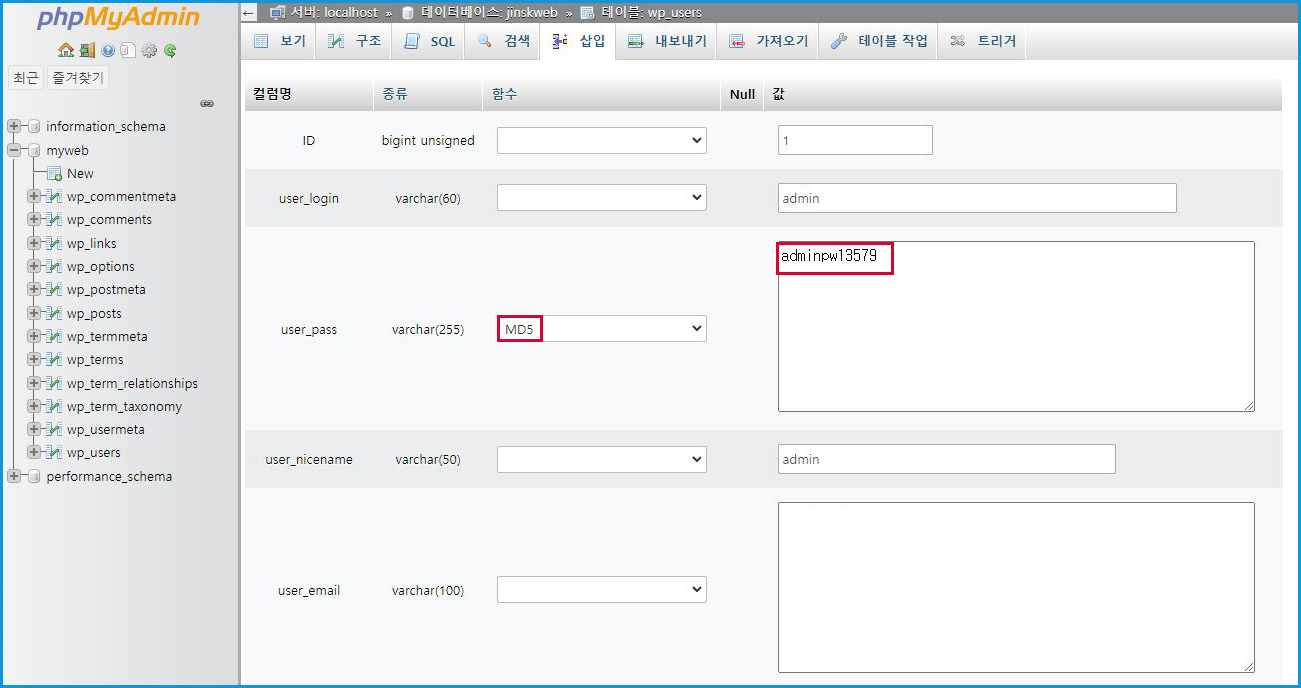The width and height of the screenshot is (1301, 688).
Task: Click the back arrow at top bar
Action: click(x=249, y=13)
